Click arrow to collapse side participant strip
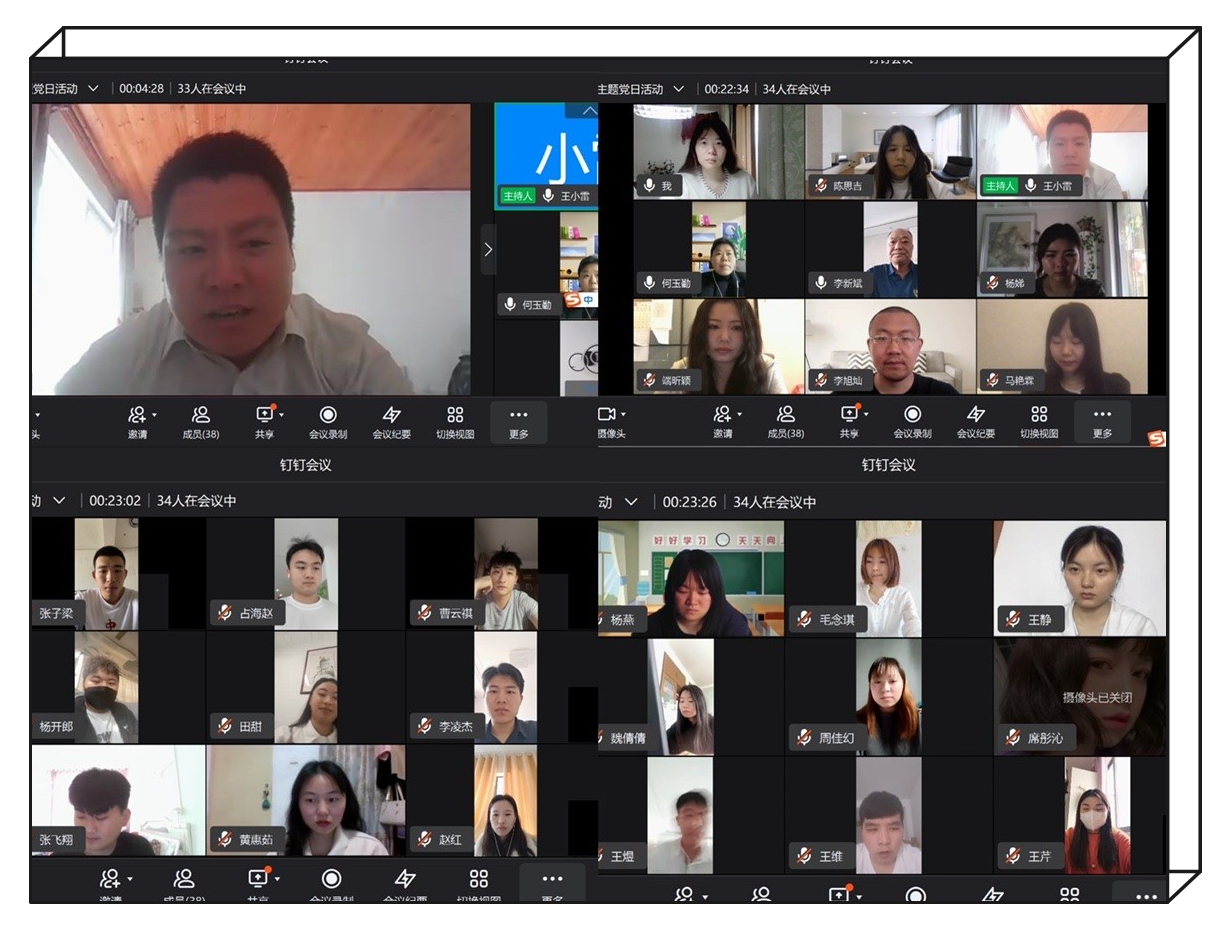The image size is (1230, 928). coord(488,249)
